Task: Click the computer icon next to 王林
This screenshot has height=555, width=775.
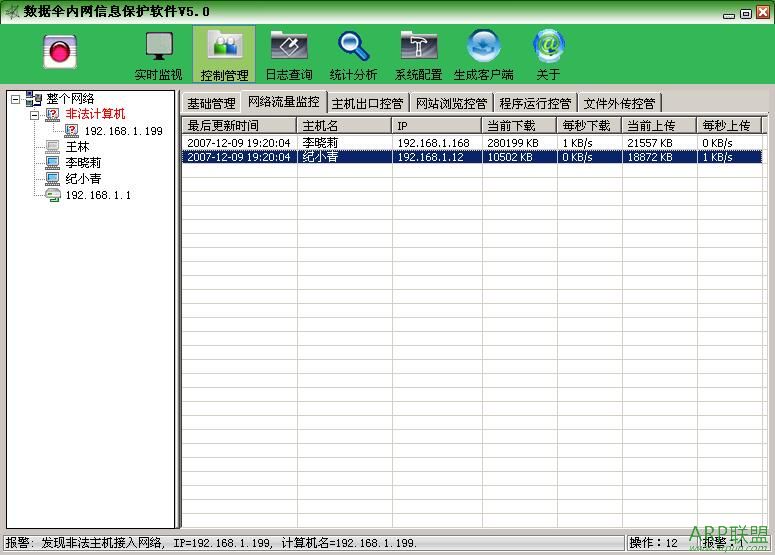Action: [52, 147]
